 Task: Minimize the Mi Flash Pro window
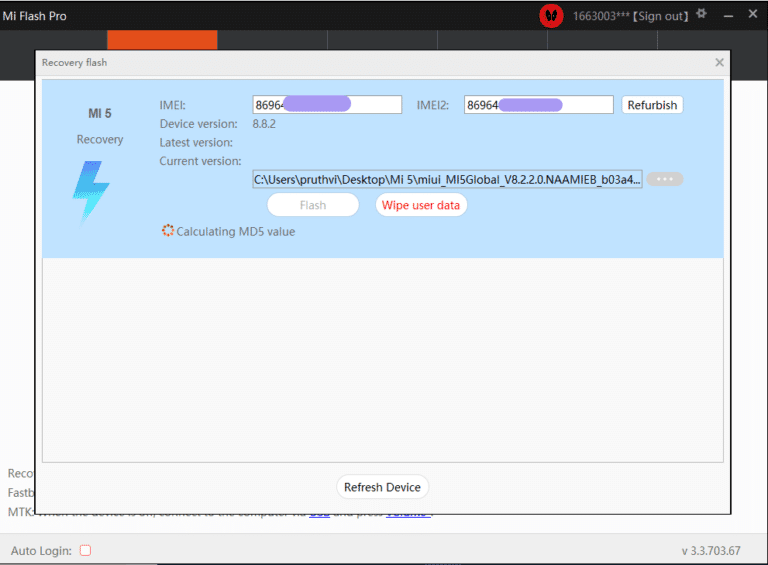[728, 16]
